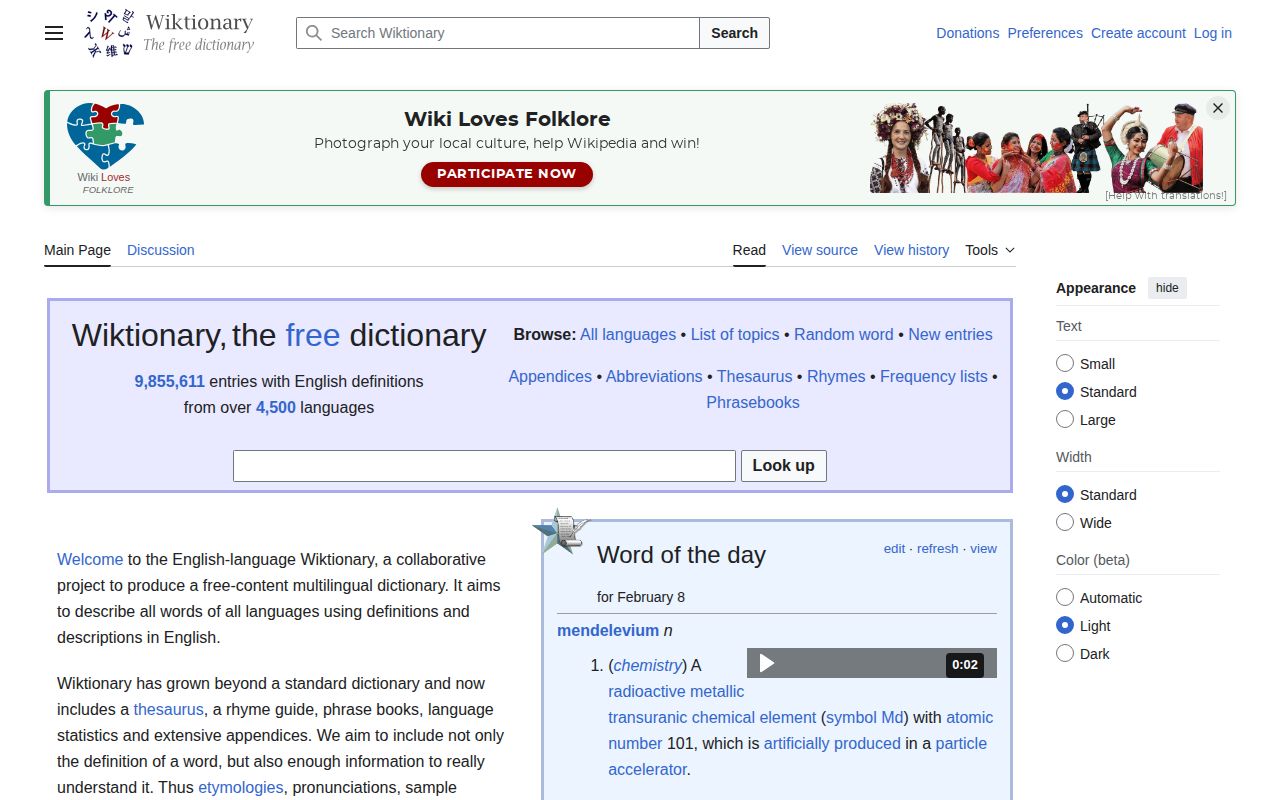Open the hamburger navigation menu

[x=53, y=33]
